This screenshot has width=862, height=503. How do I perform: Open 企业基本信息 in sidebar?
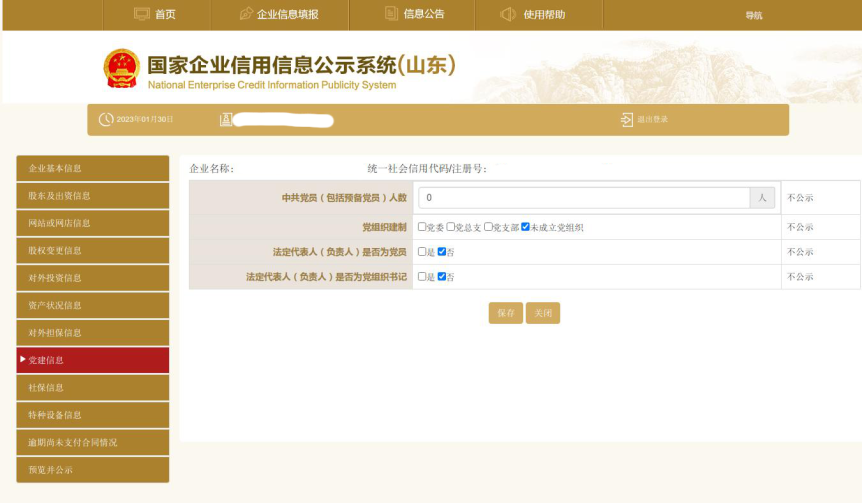(x=93, y=168)
